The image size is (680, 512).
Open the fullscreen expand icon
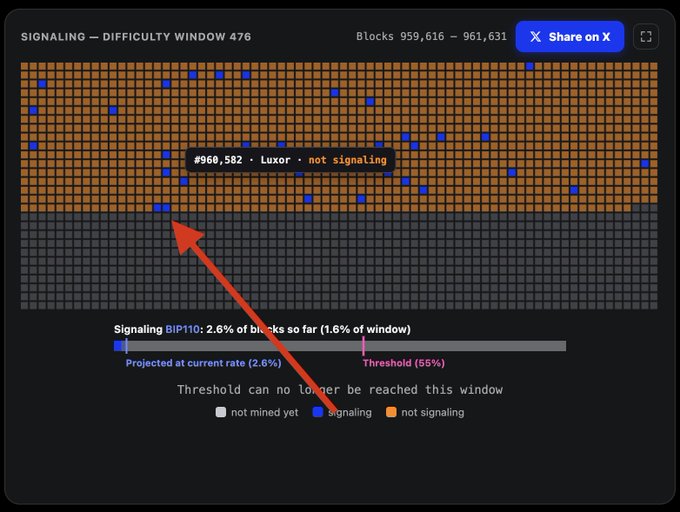click(646, 37)
